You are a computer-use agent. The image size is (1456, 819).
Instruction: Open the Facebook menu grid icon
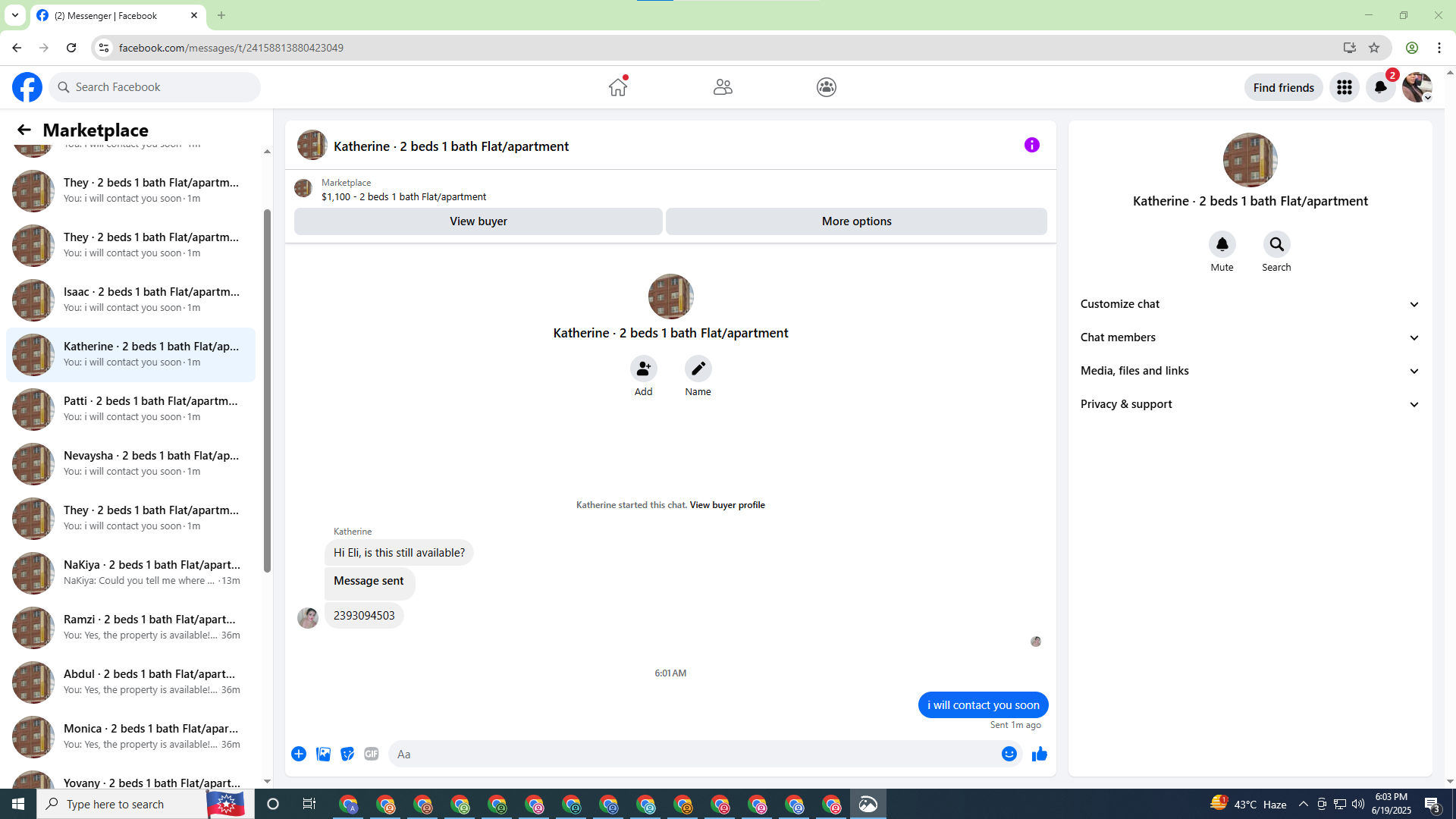1345,87
